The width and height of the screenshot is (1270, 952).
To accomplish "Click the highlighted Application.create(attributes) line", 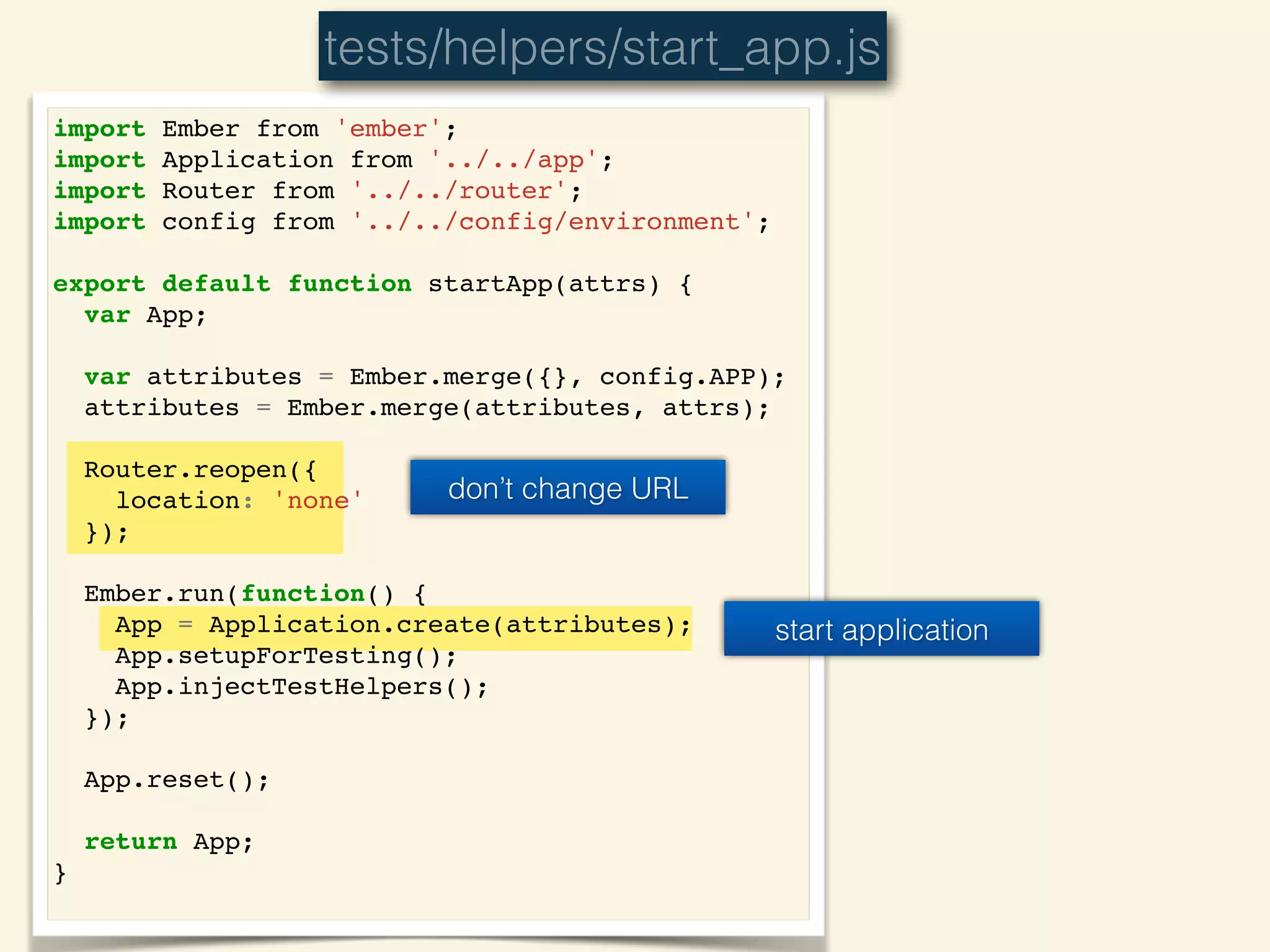I will 403,625.
